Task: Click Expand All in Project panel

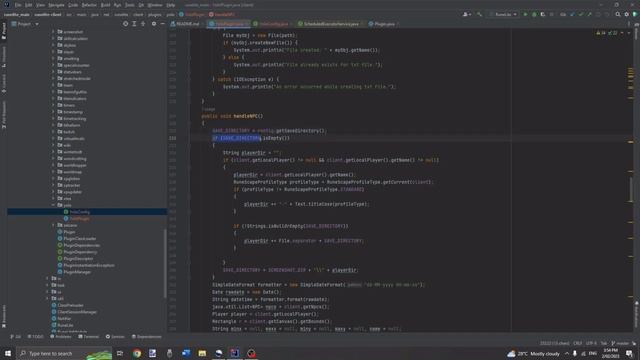Action: coord(134,24)
